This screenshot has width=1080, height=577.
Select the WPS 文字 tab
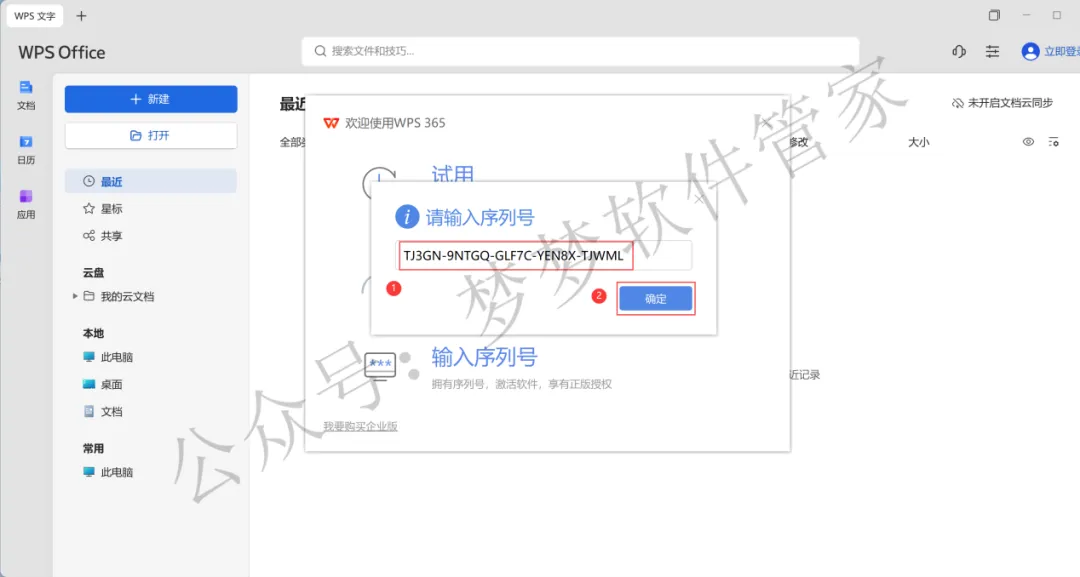[35, 16]
